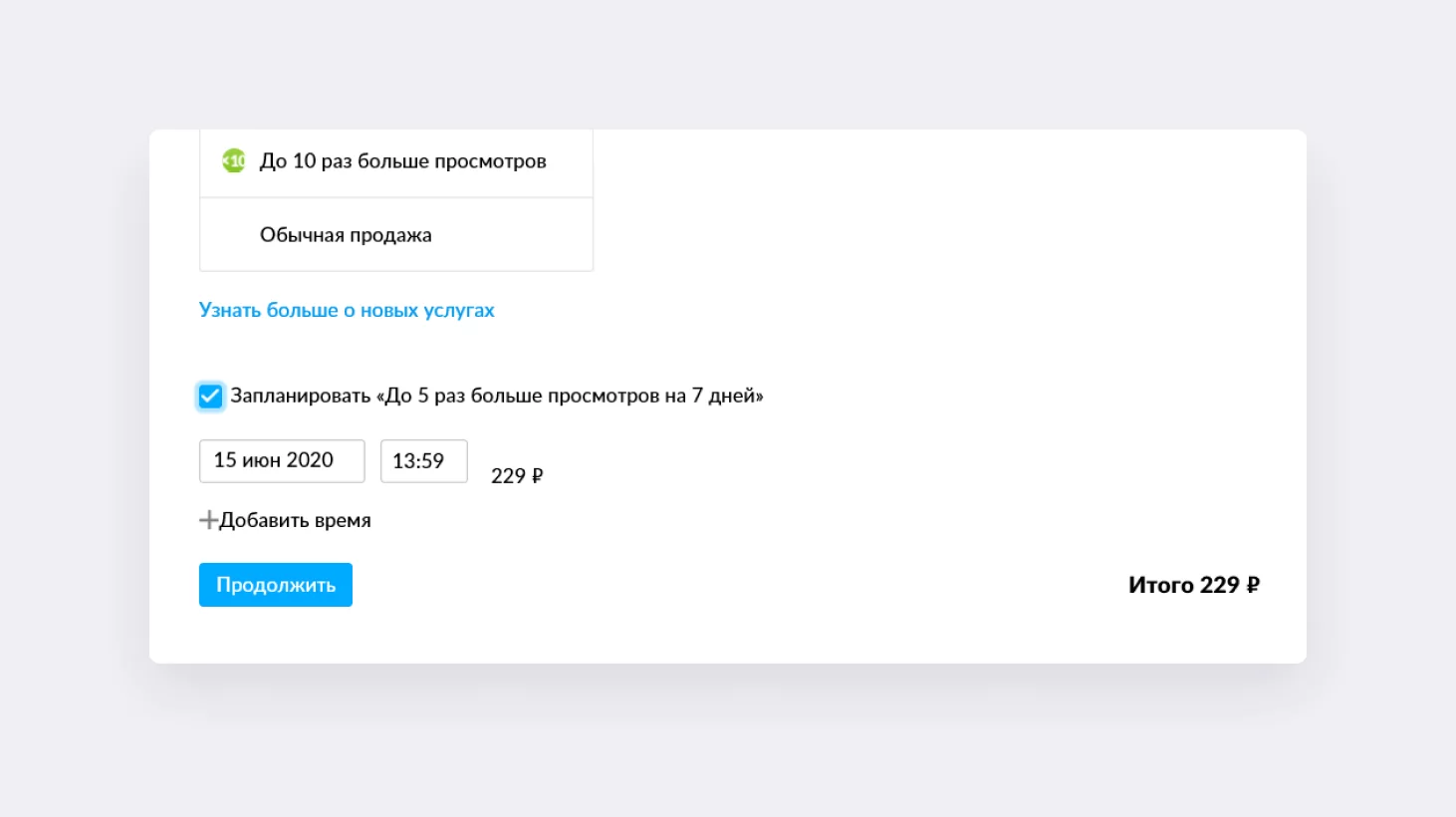Click the «Итого 229 ₽» total amount
The image size is (1456, 817).
[x=1193, y=585]
